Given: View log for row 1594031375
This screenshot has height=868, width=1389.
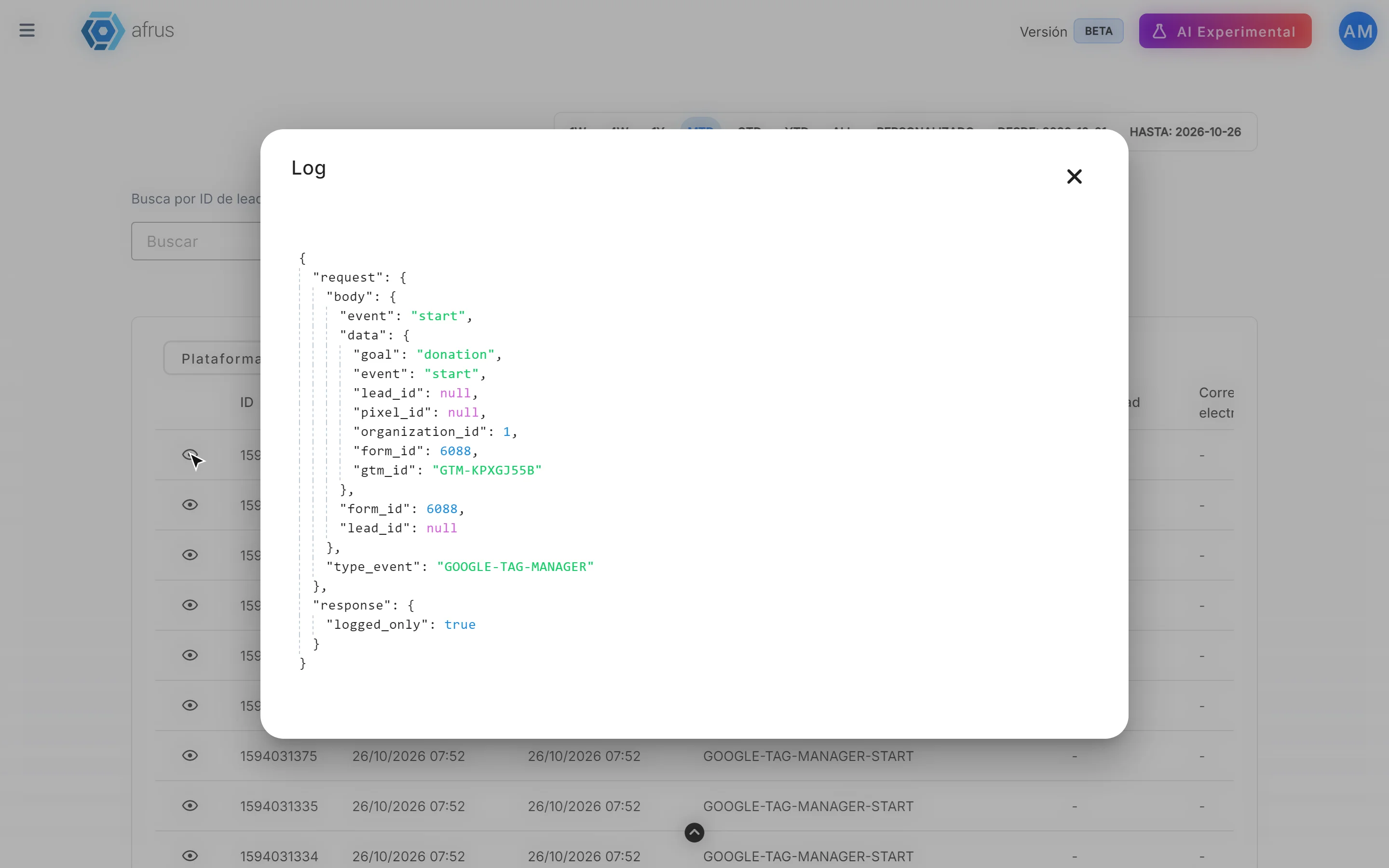Looking at the screenshot, I should (x=190, y=756).
